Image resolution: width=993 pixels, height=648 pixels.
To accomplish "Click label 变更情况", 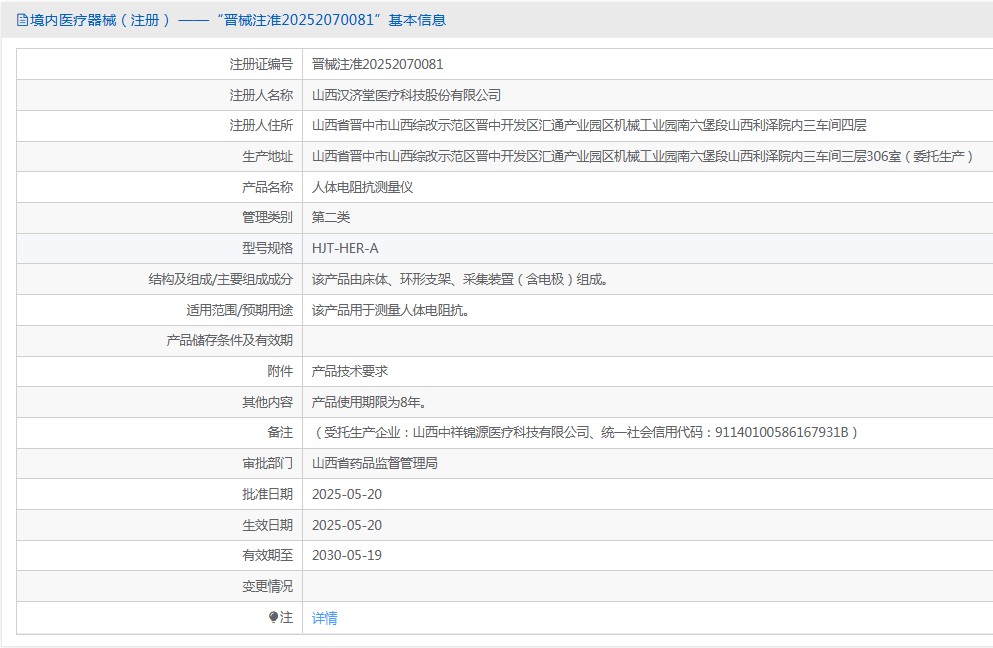I will click(267, 586).
